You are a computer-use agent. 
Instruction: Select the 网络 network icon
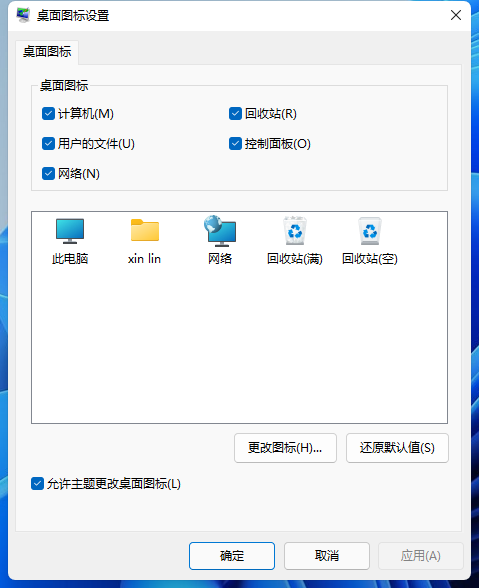point(220,231)
